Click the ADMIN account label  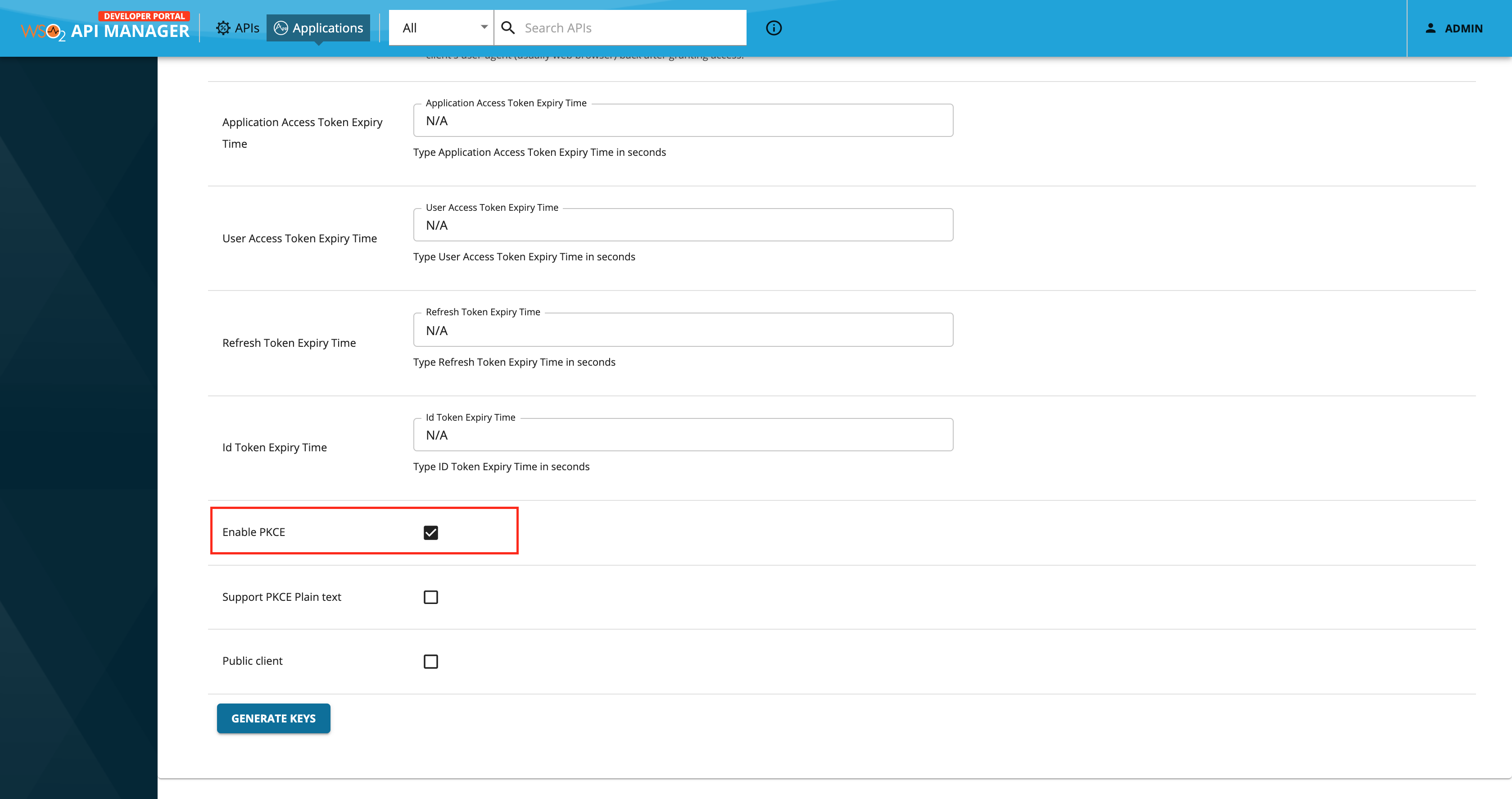click(x=1464, y=28)
